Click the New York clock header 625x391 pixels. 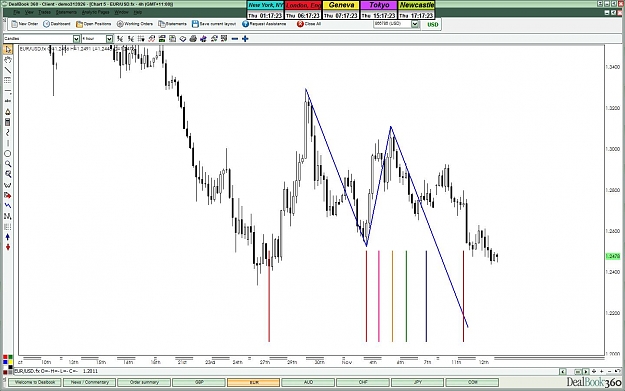point(265,5)
